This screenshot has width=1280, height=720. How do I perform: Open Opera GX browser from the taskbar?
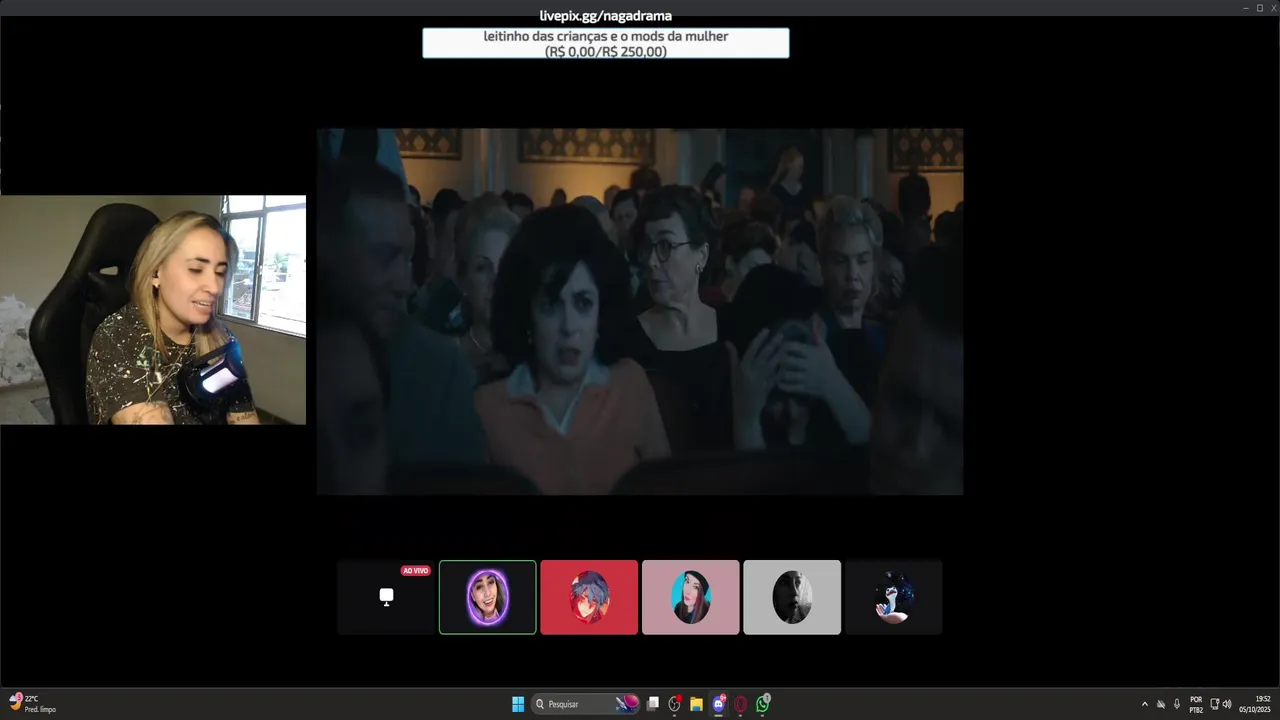tap(741, 704)
